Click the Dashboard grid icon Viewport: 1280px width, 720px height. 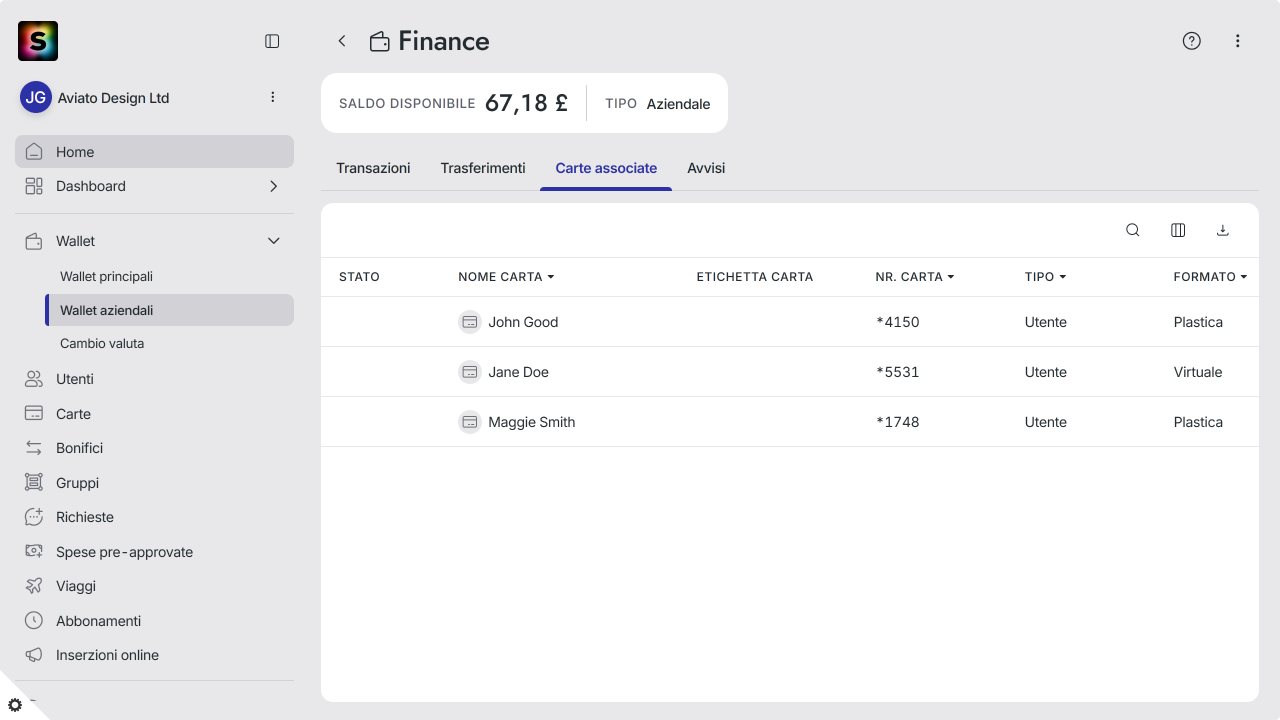[x=34, y=186]
